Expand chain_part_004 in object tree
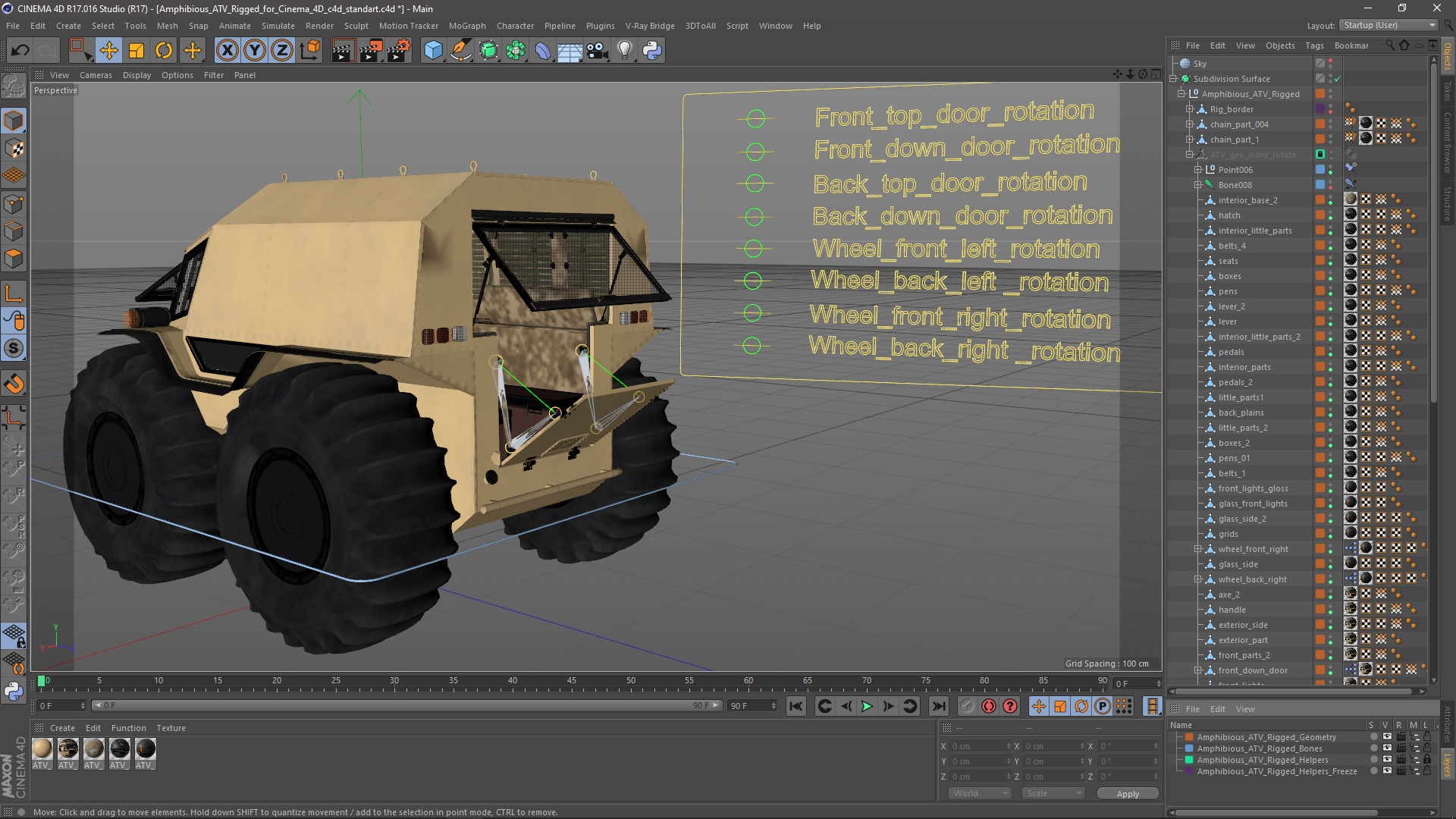Screen dimensions: 1456x819 [1190, 124]
